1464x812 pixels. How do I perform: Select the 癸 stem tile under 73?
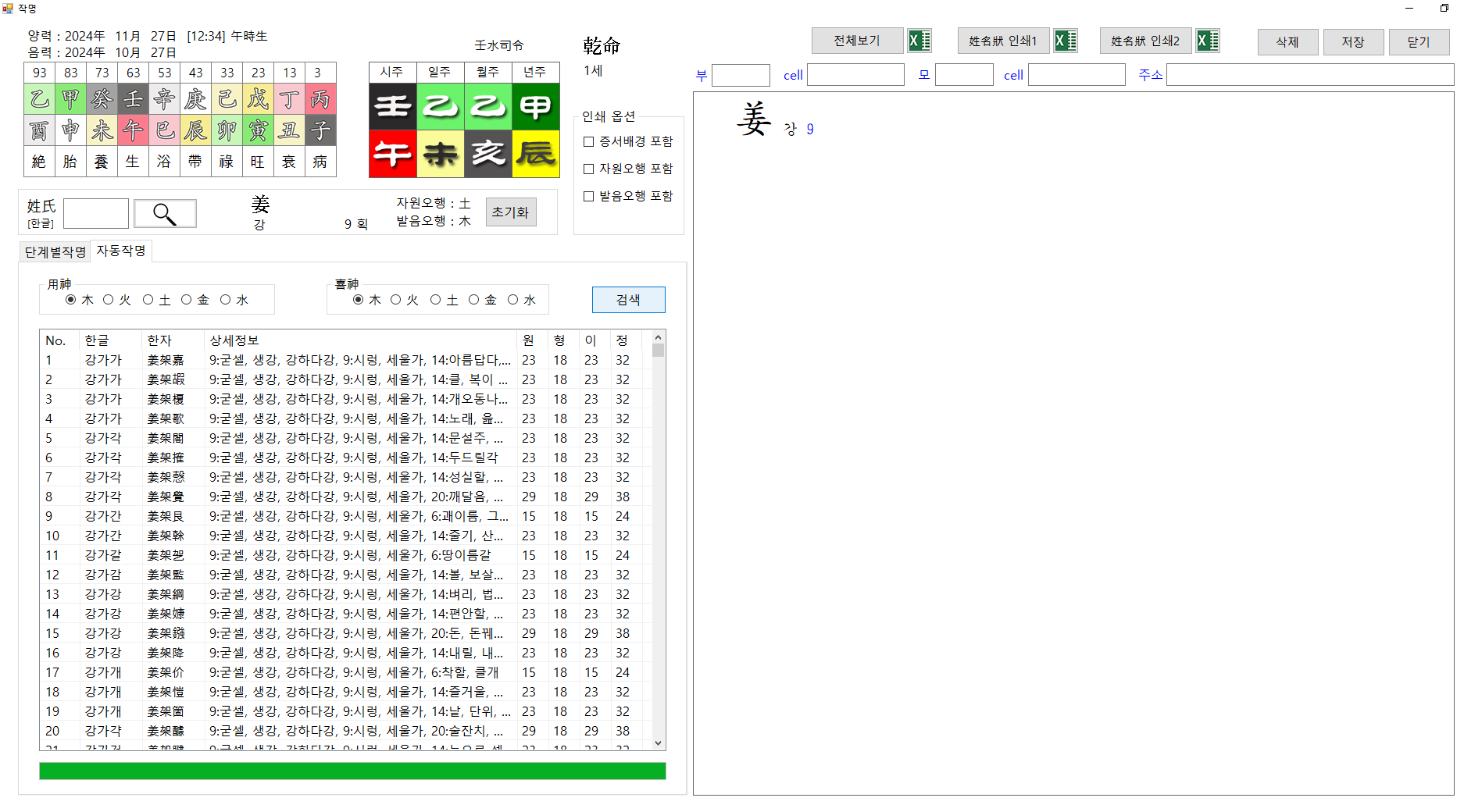pos(102,99)
